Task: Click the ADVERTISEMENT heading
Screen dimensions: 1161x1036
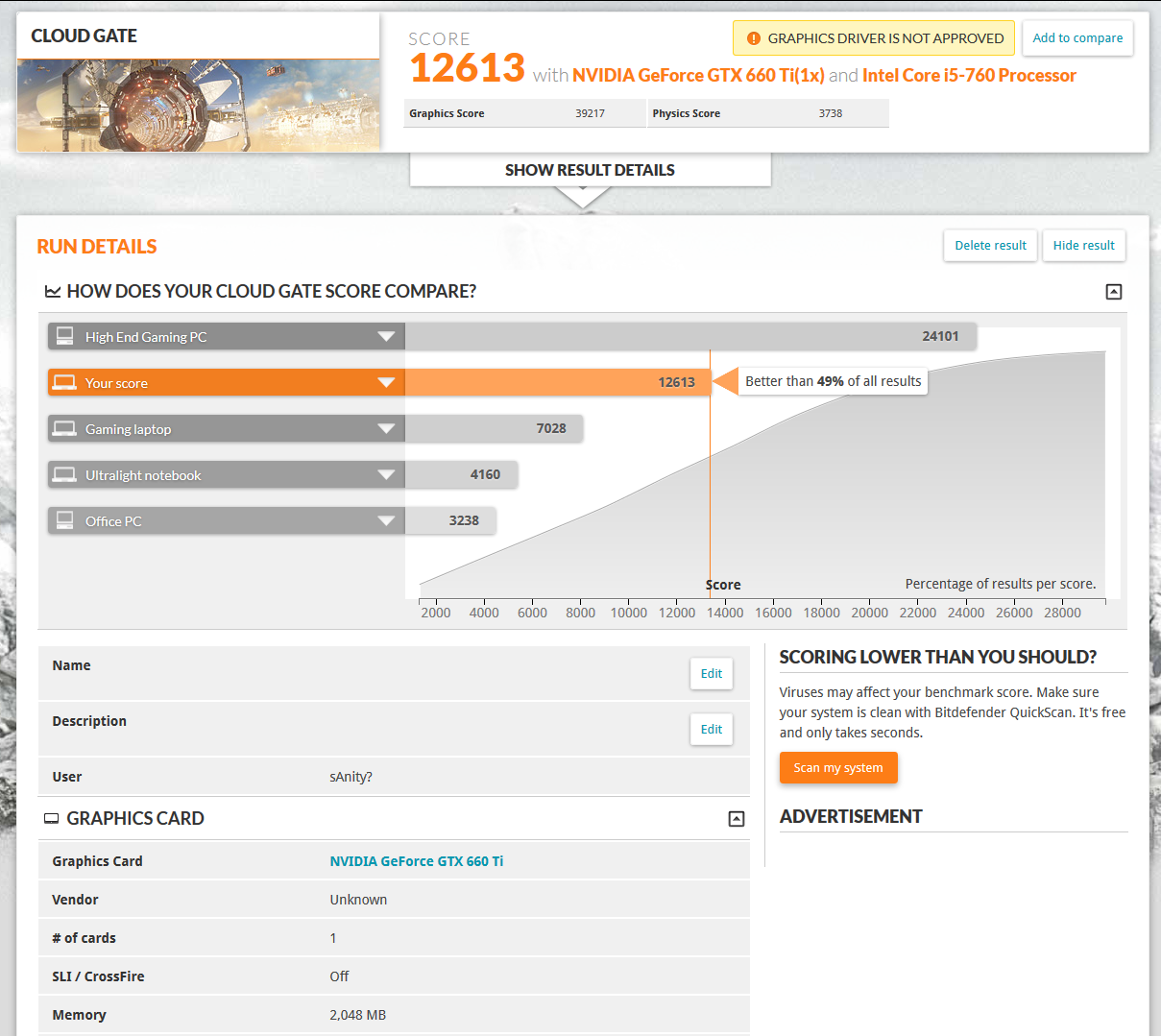Action: coord(850,816)
